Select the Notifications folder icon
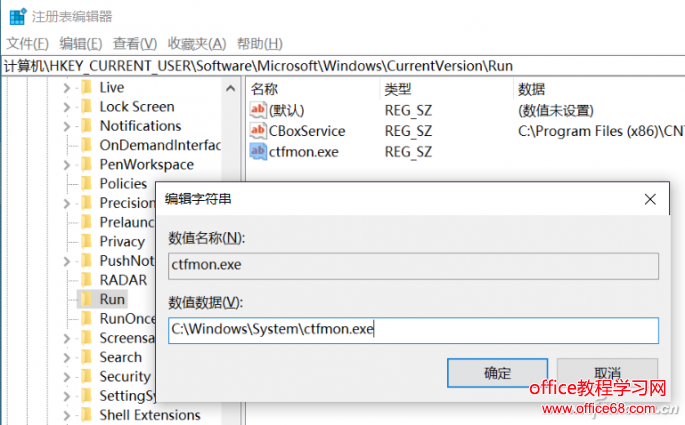685x425 pixels. coord(86,126)
